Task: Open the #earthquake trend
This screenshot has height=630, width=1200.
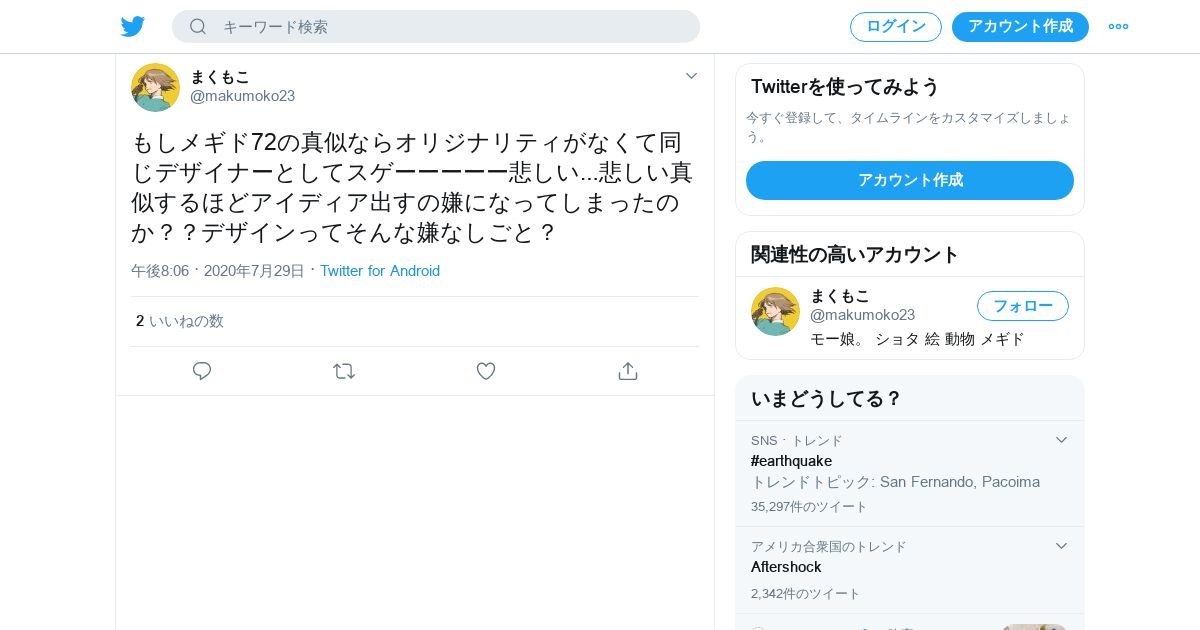Action: (x=791, y=461)
